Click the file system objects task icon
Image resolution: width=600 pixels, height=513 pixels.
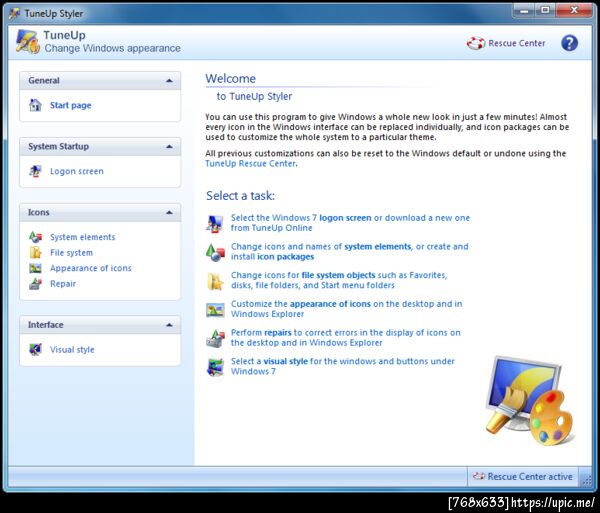[215, 281]
